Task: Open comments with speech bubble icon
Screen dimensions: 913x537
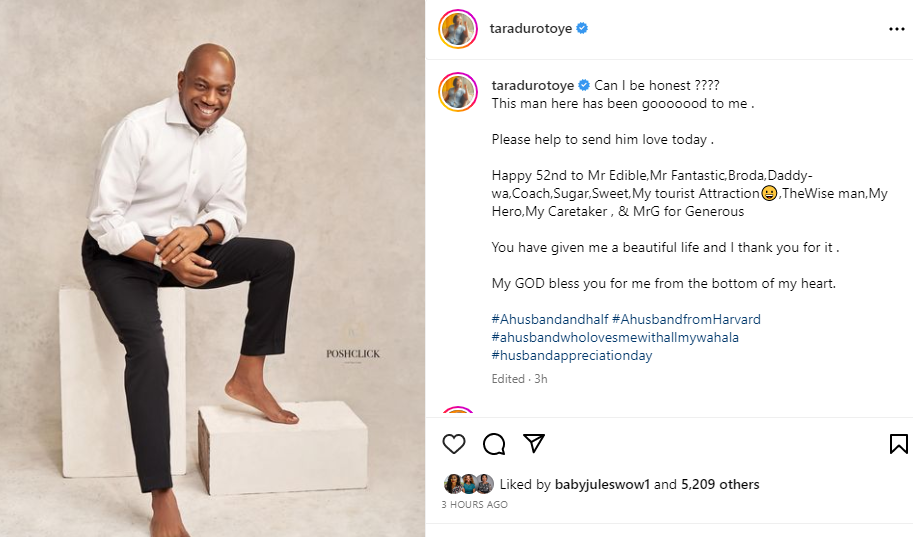Action: click(494, 444)
